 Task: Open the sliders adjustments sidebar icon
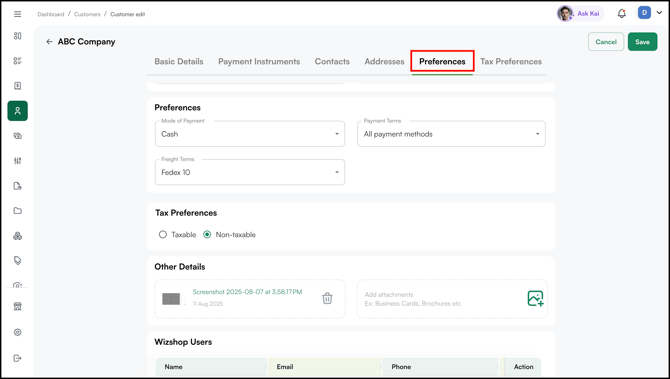pyautogui.click(x=18, y=161)
